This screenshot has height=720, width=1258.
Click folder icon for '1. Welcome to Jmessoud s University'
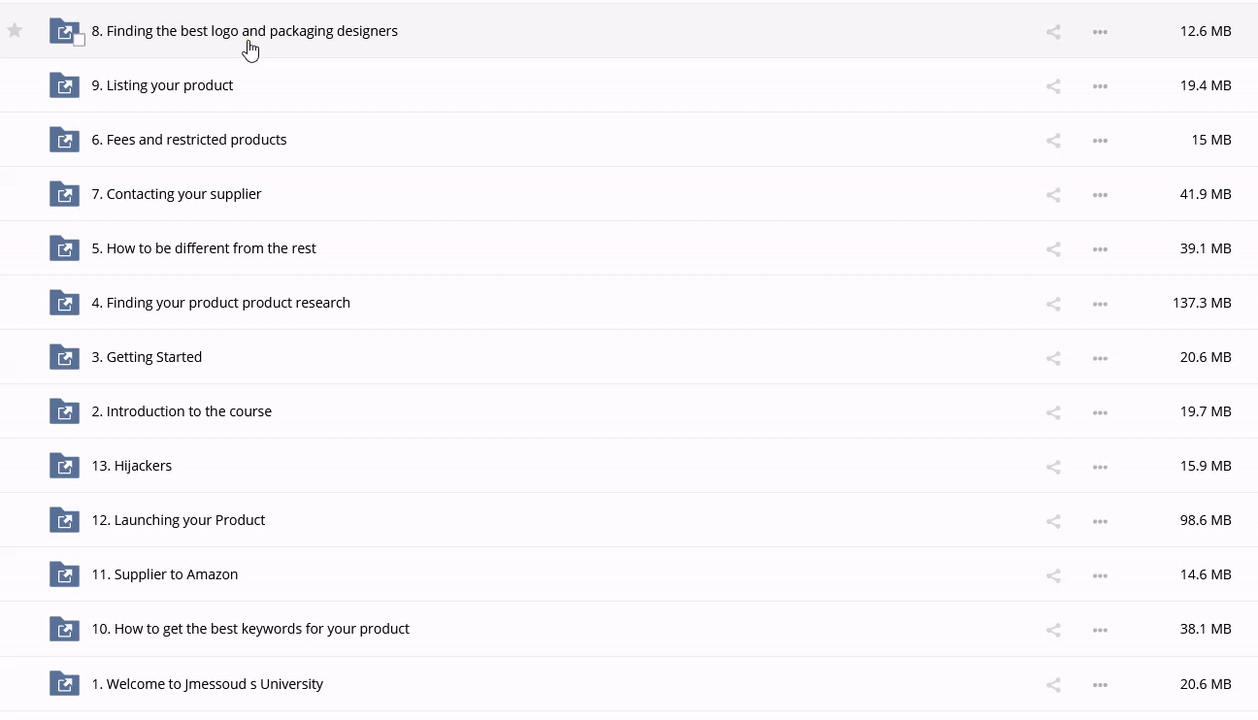64,684
